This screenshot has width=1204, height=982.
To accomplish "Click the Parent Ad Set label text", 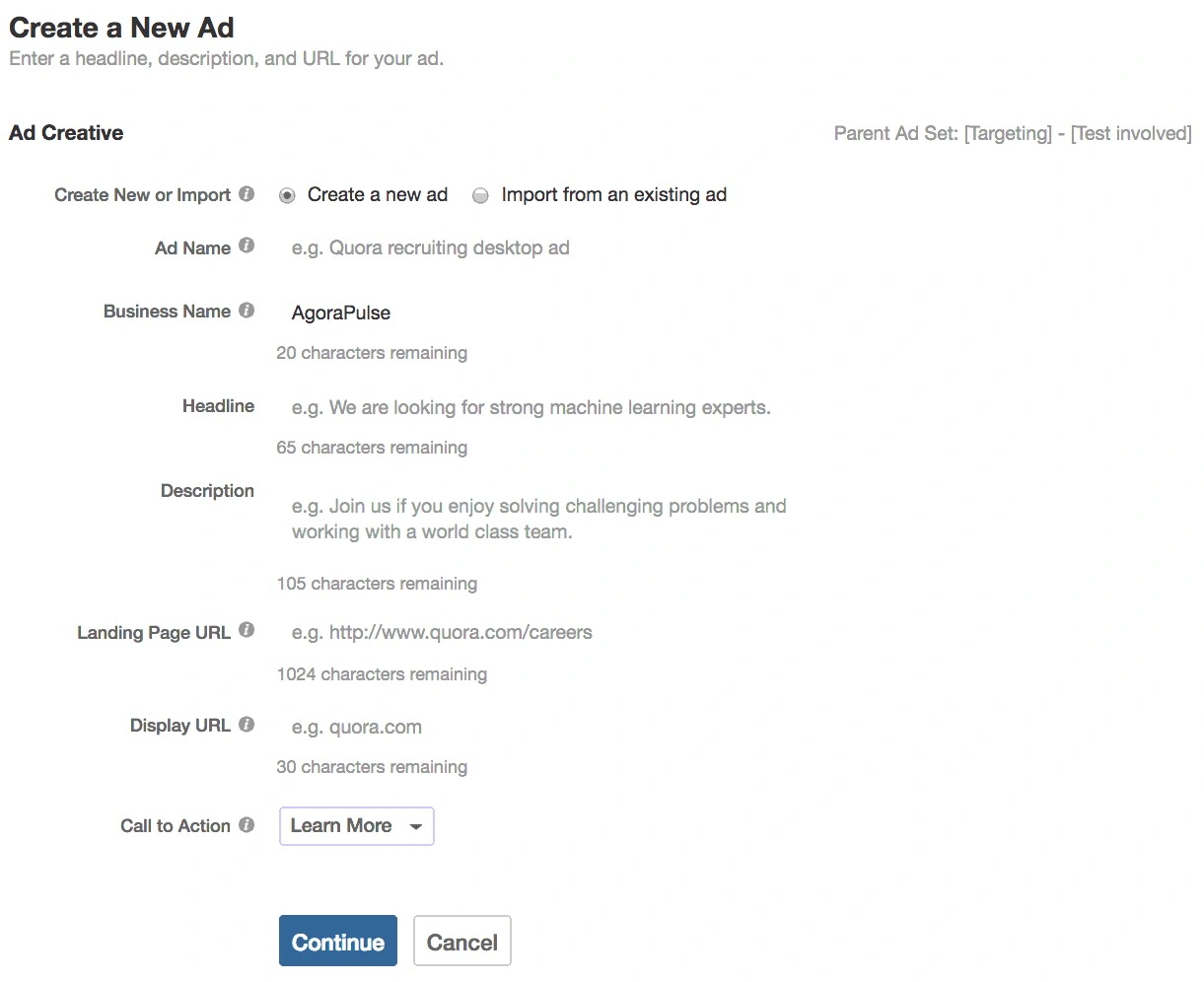I will point(1011,133).
